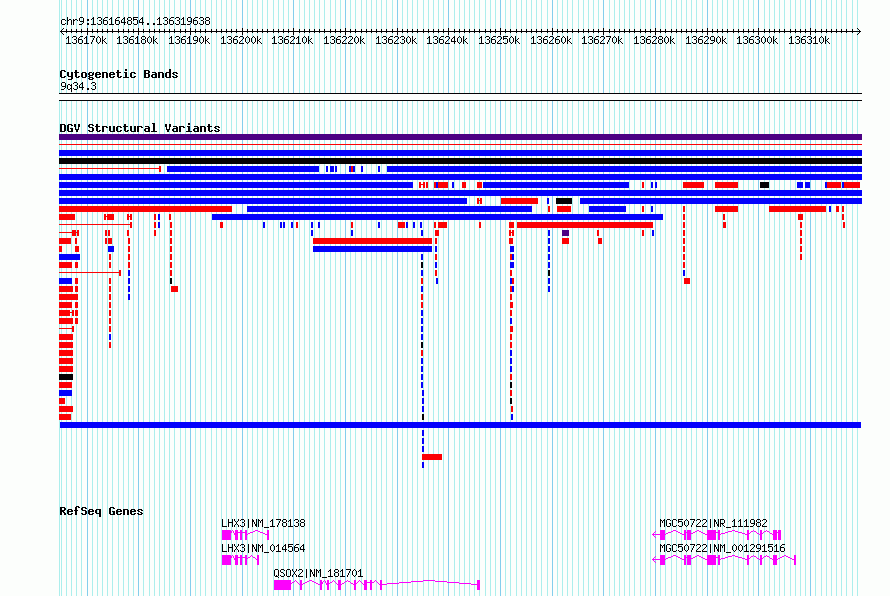Select the red variant bar near 136250k–136256k
This screenshot has width=890, height=596.
519,201
